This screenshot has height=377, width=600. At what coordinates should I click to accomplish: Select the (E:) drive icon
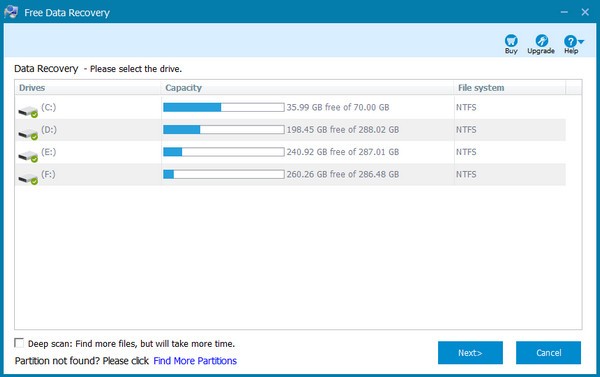[28, 156]
